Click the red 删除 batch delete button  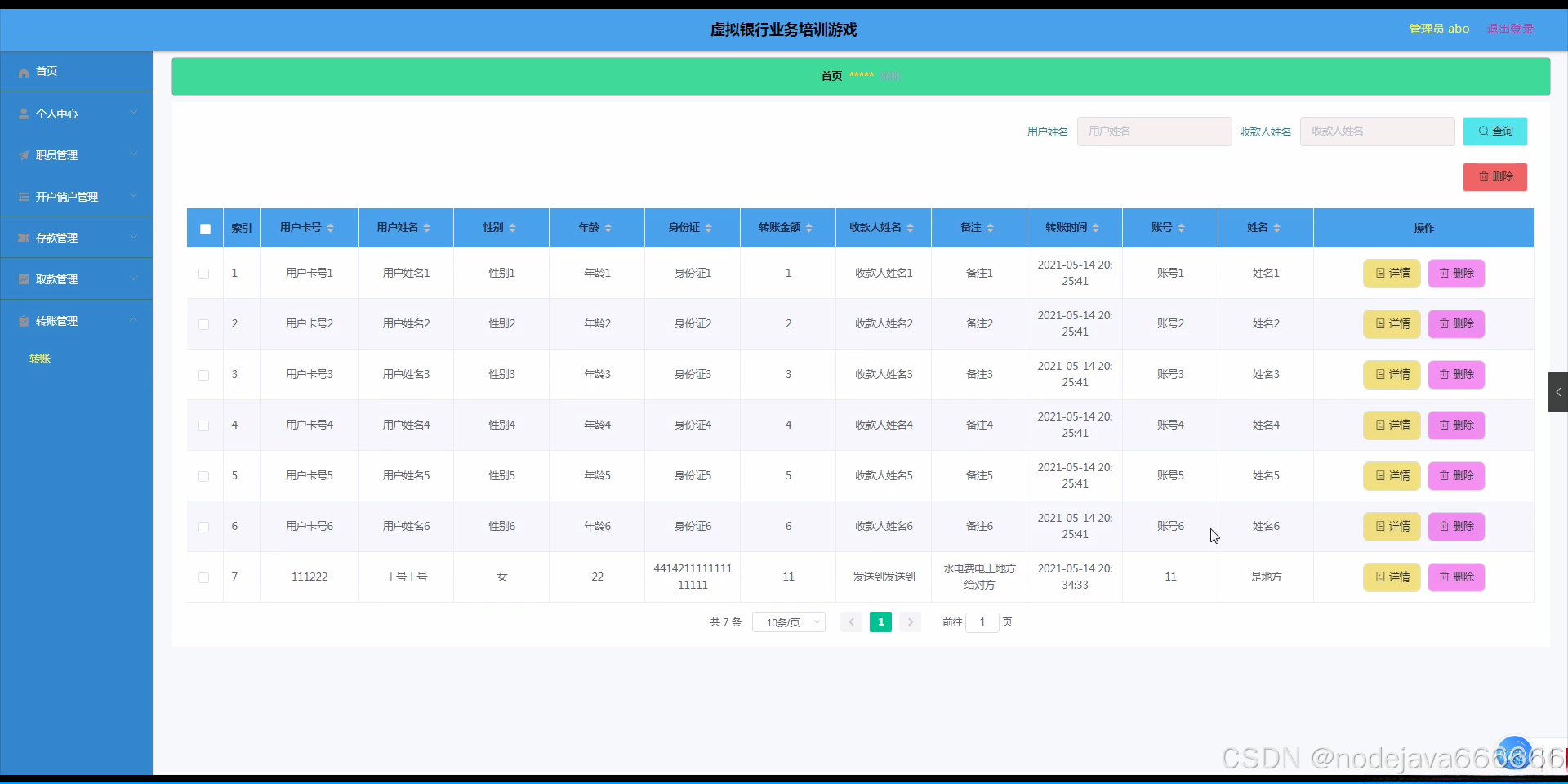pyautogui.click(x=1494, y=177)
